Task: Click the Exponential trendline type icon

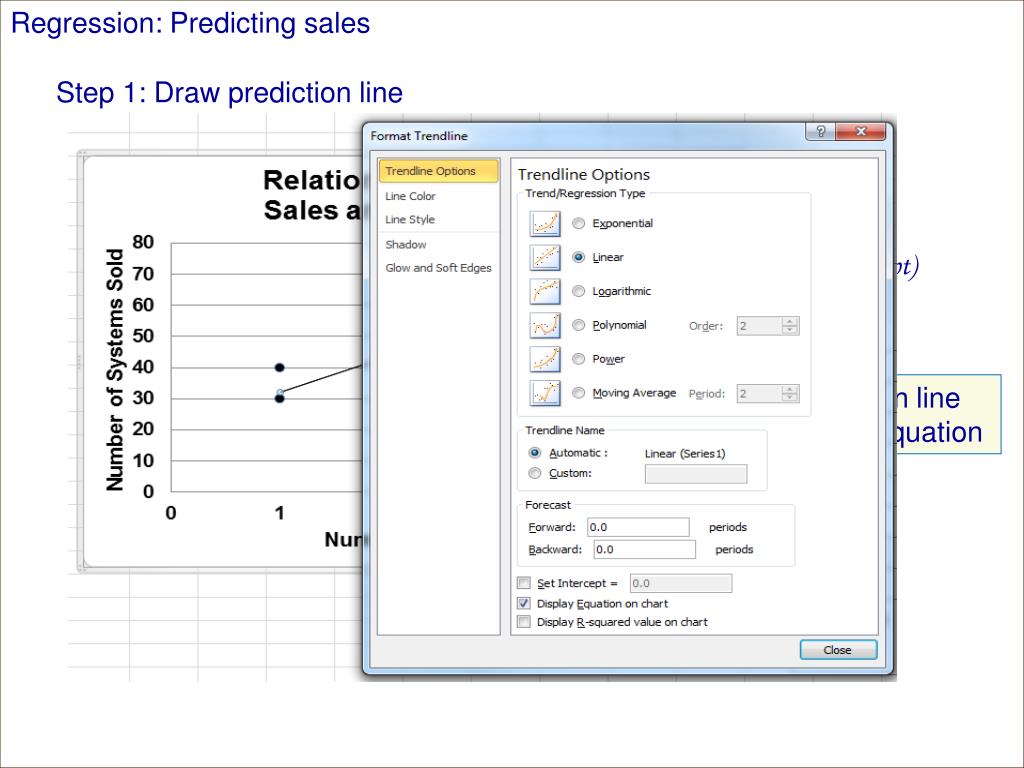Action: pos(545,223)
